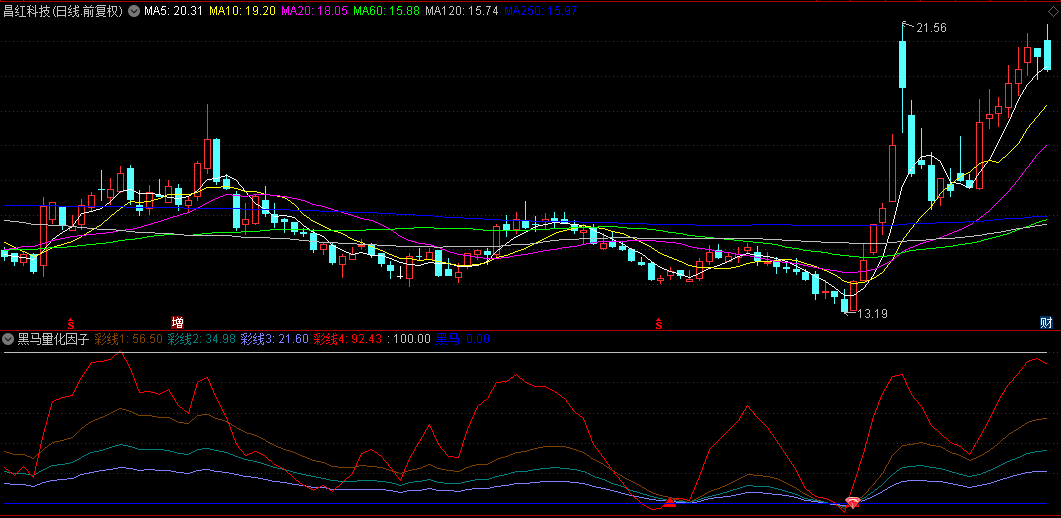Click the yellow MA10: 19.20 label
The height and width of the screenshot is (518, 1061).
coord(242,11)
